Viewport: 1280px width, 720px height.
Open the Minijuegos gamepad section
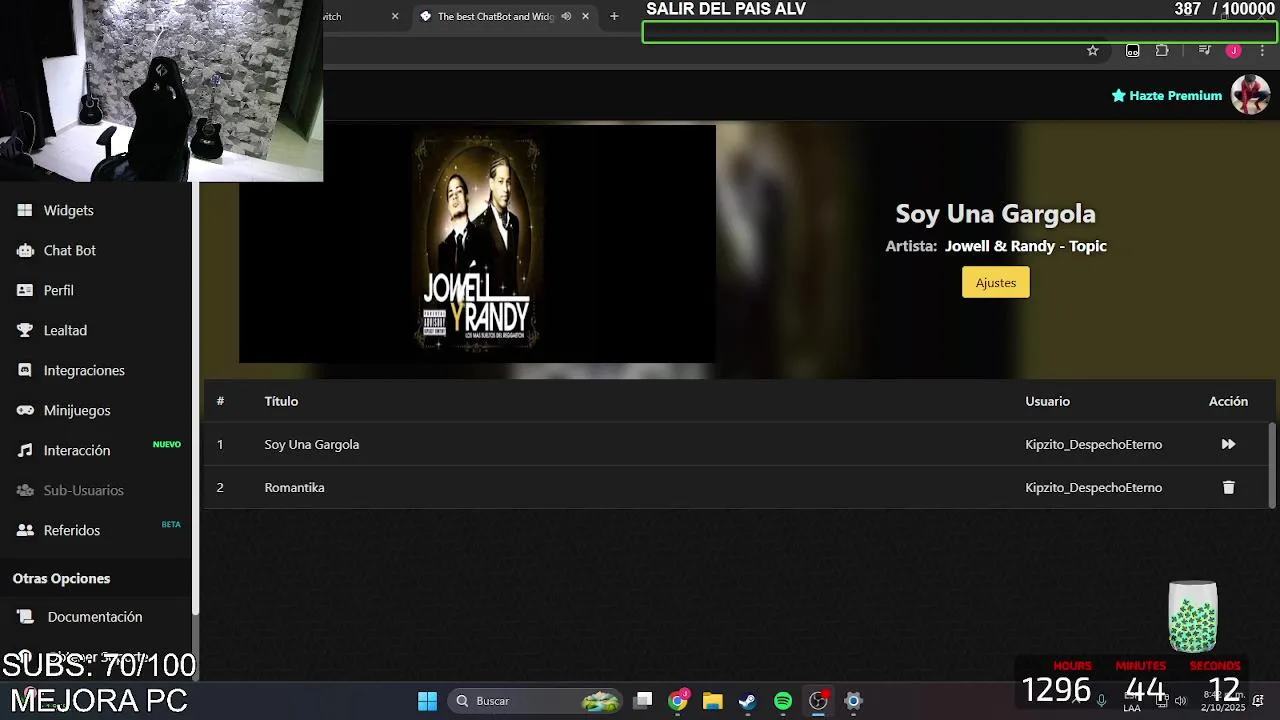[x=77, y=410]
